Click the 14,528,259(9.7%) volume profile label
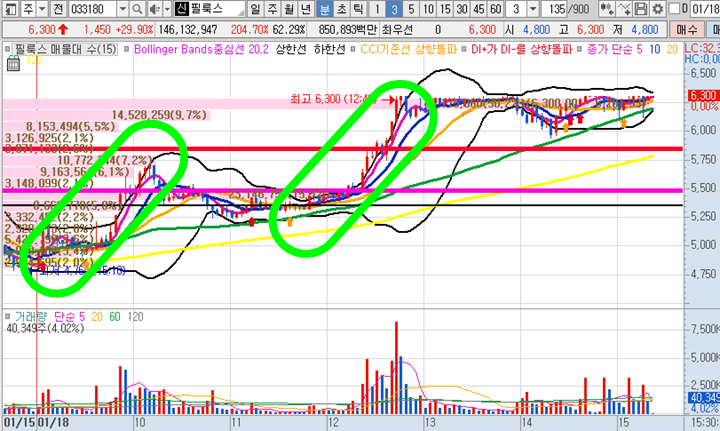 tap(159, 115)
